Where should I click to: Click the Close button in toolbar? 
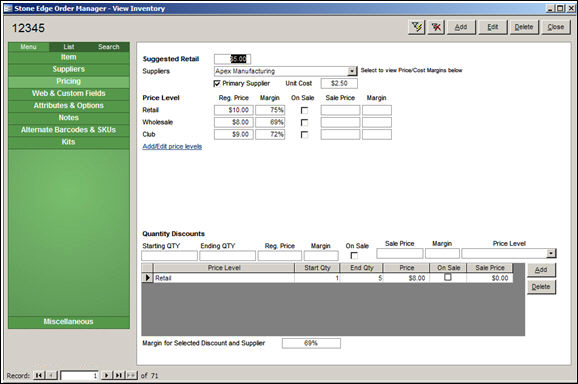pyautogui.click(x=556, y=27)
